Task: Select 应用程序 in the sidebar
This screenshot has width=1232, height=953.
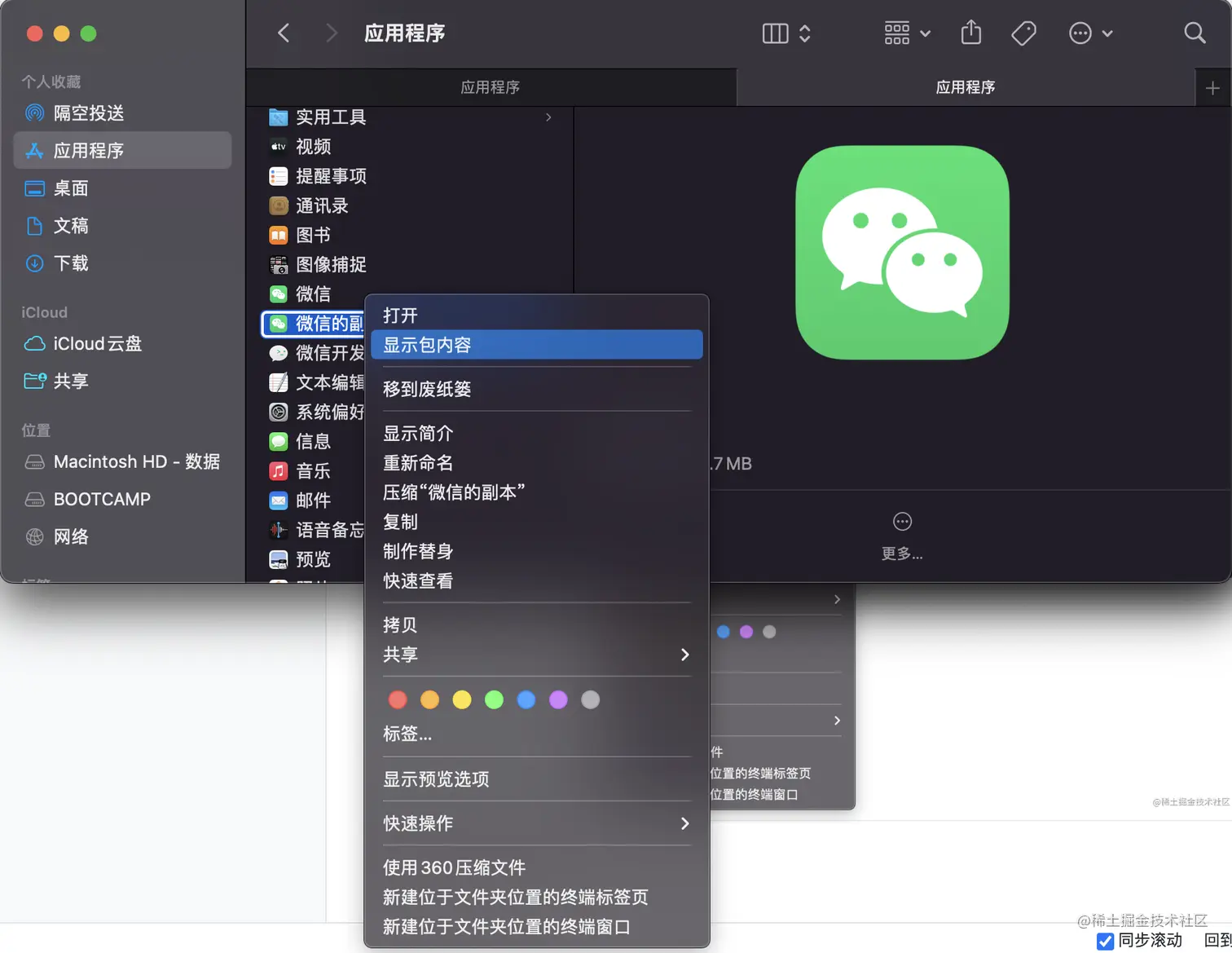Action: pos(123,151)
